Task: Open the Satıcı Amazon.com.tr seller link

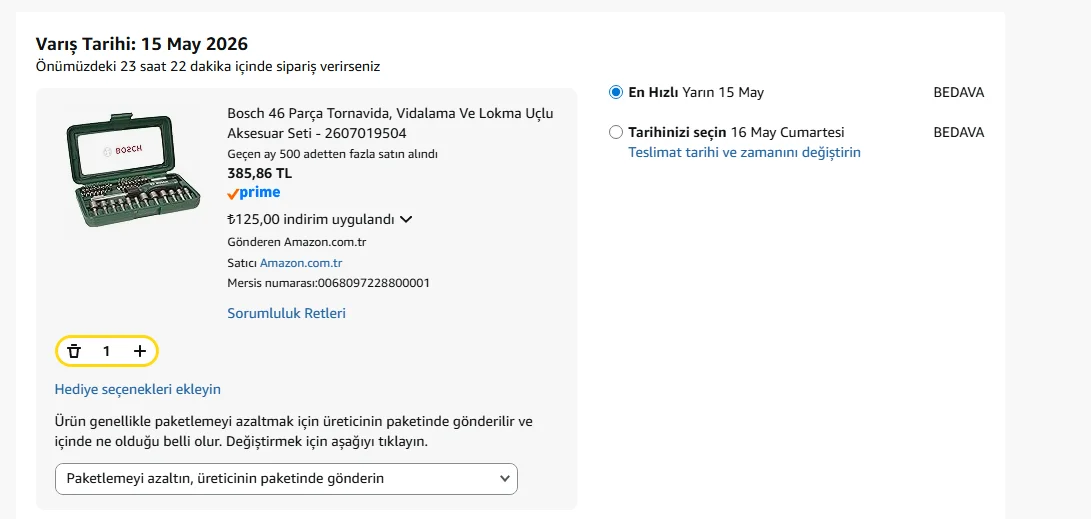Action: [301, 263]
